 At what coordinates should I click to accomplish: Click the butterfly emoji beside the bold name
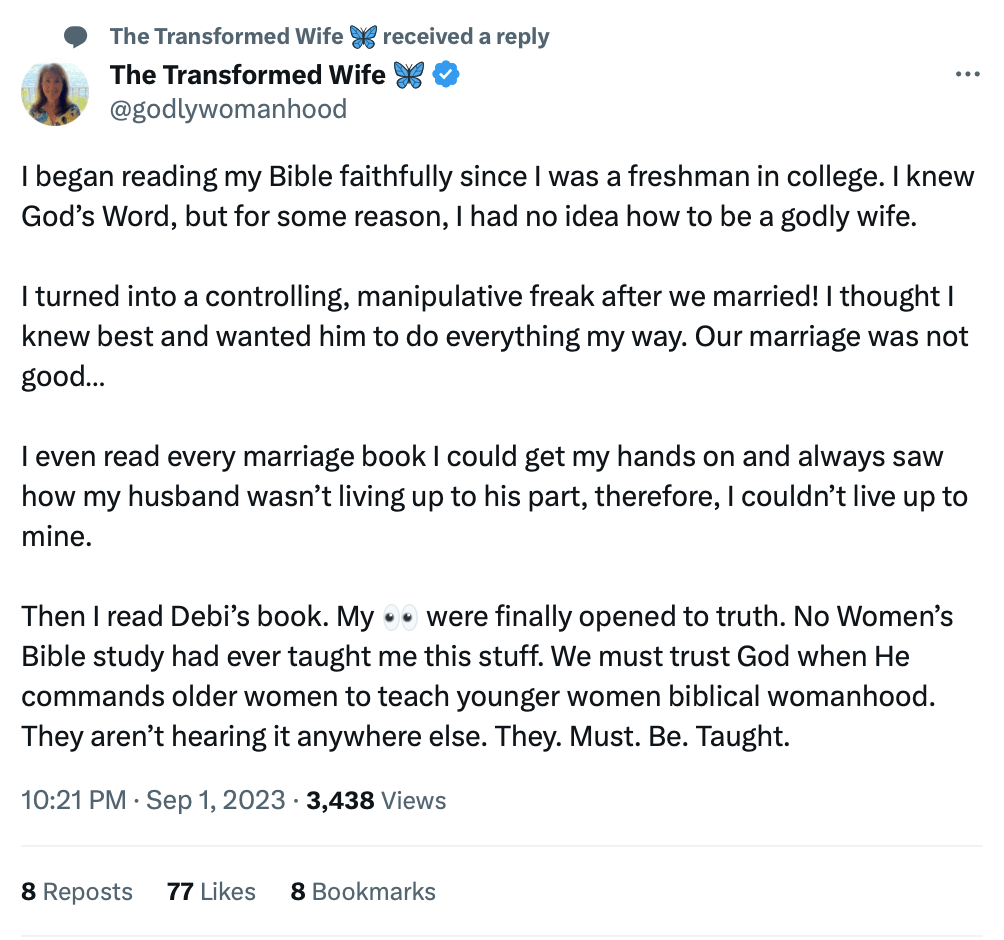pos(409,74)
